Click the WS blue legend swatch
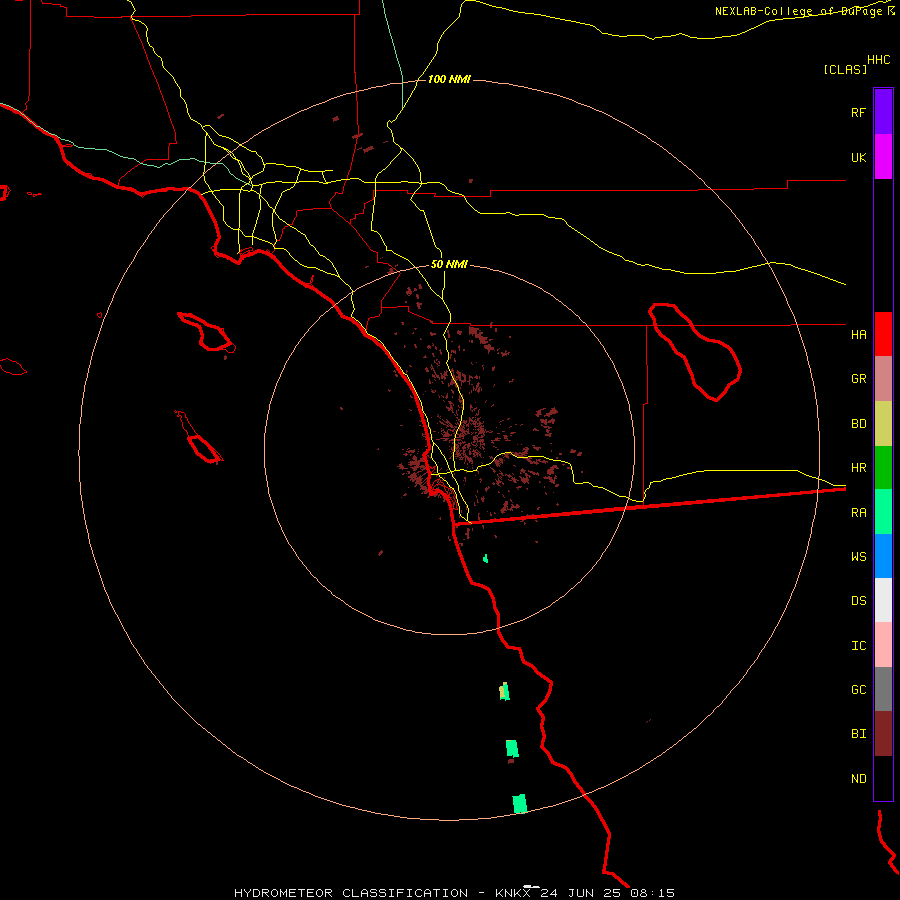 click(883, 556)
